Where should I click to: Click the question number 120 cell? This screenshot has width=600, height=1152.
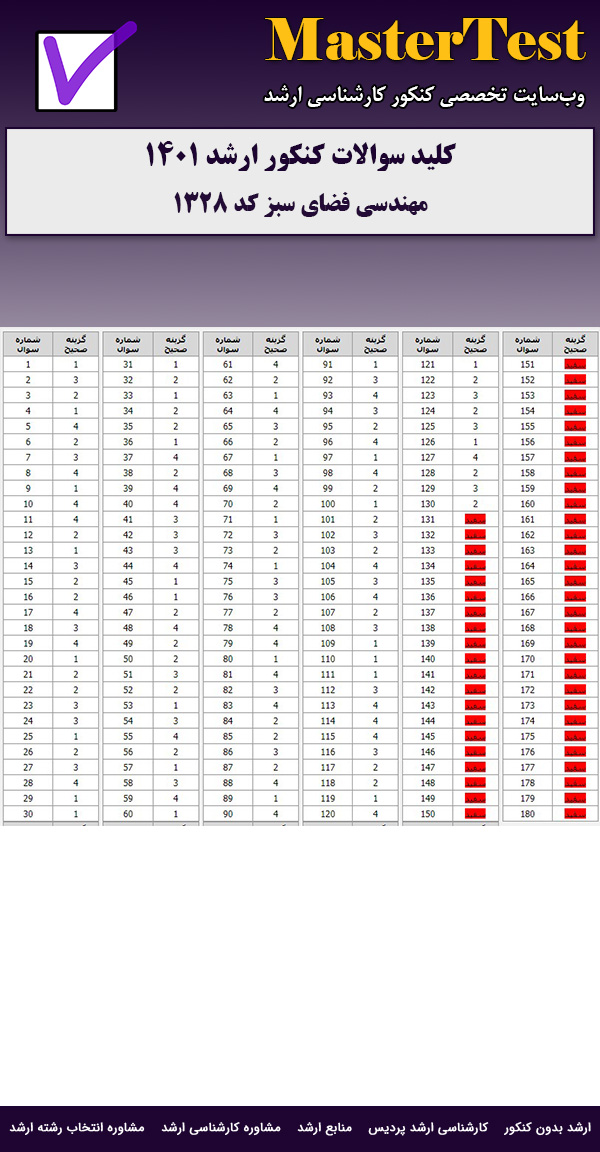pos(328,814)
